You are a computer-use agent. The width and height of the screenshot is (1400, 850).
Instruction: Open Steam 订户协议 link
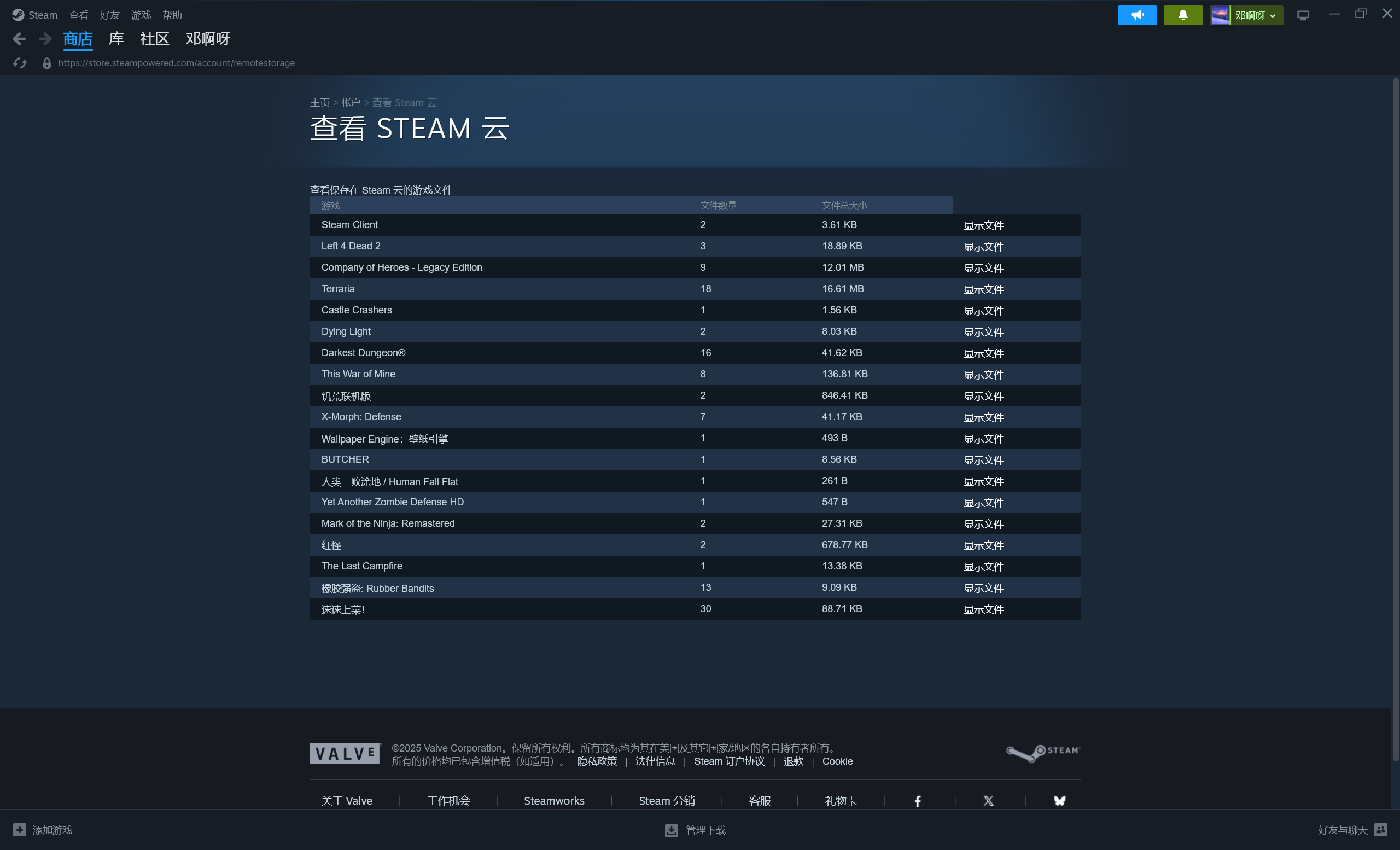[729, 761]
